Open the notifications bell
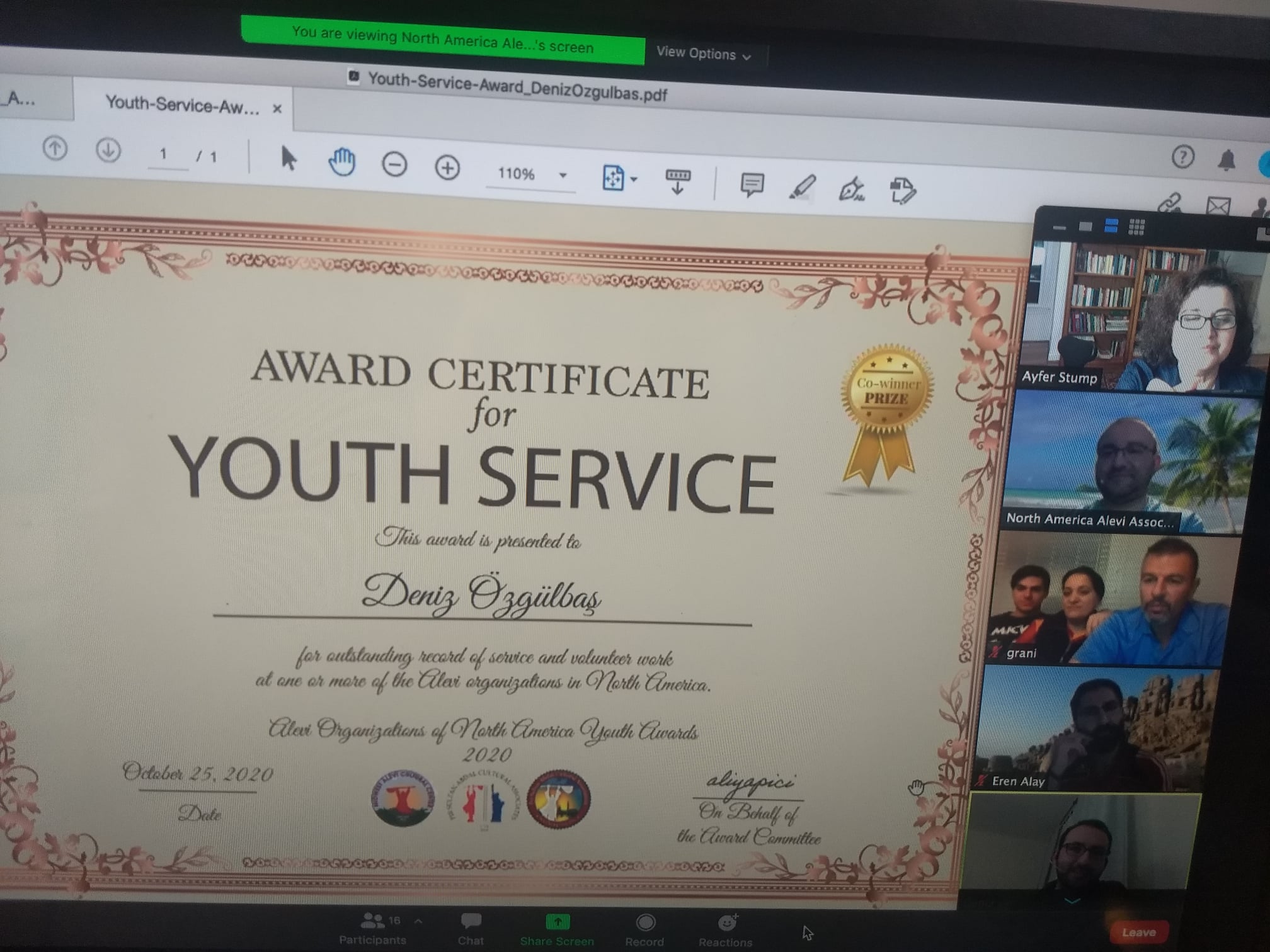 pyautogui.click(x=1226, y=160)
